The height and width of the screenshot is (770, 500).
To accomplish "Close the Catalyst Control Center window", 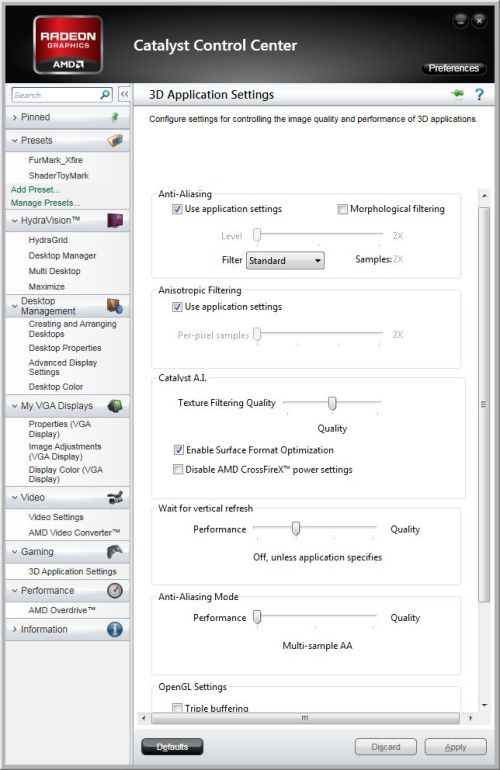I will [x=479, y=20].
